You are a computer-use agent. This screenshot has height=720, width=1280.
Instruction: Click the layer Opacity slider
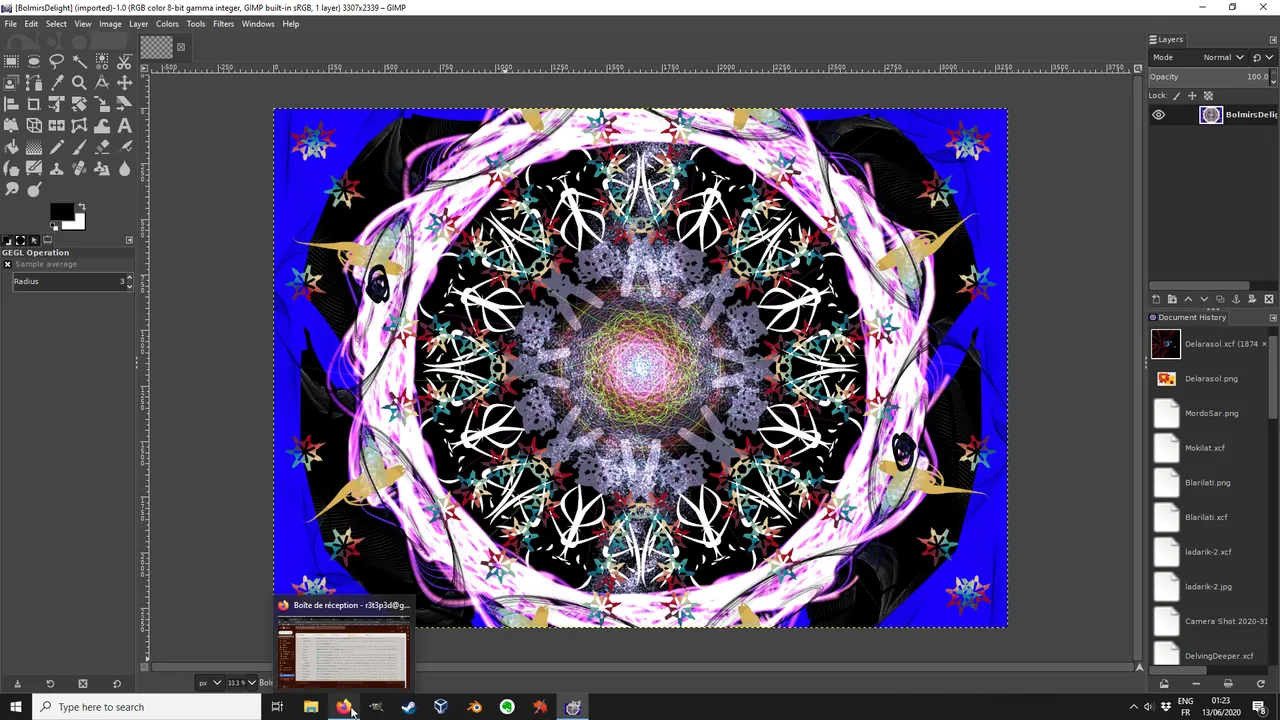(x=1207, y=77)
